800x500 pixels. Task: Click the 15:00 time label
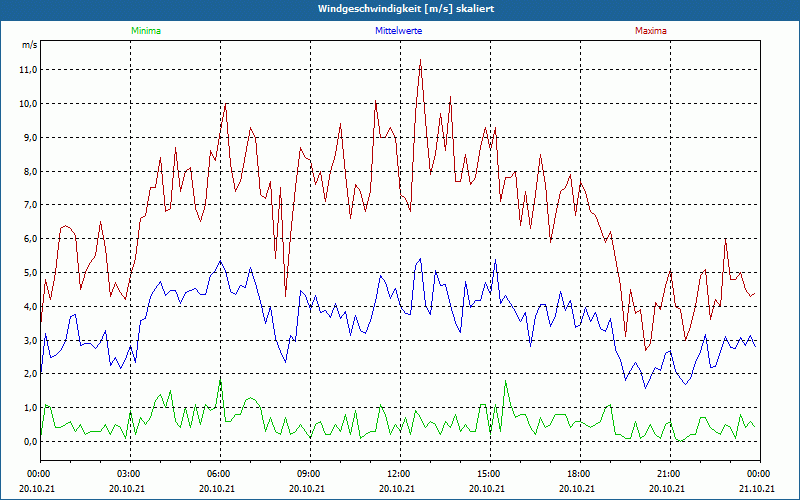[x=490, y=473]
